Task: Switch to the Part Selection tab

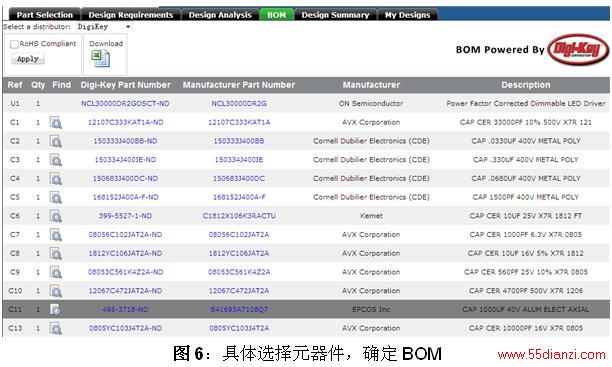Action: click(44, 15)
